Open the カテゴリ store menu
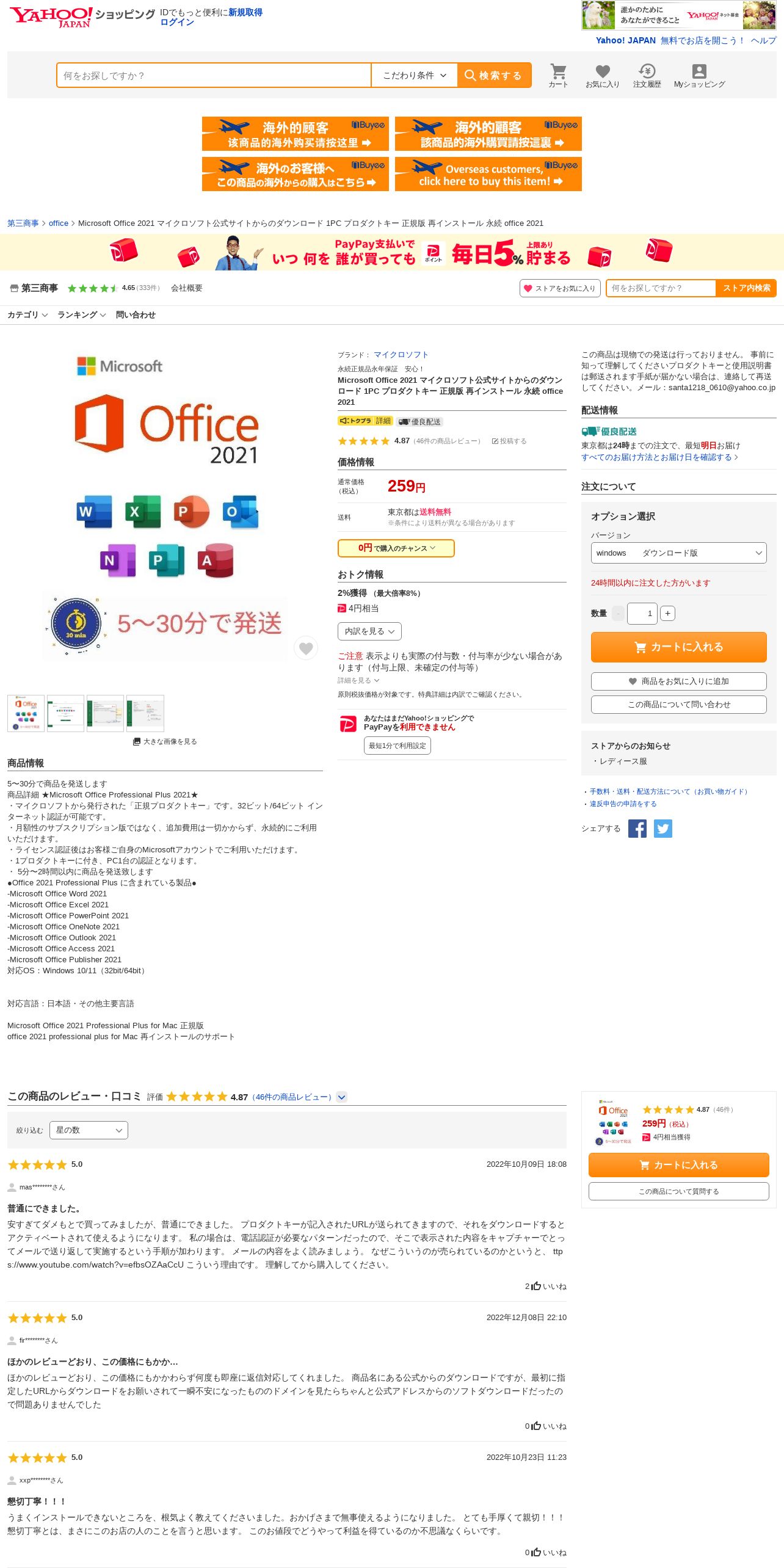This screenshot has width=784, height=1568. click(27, 315)
